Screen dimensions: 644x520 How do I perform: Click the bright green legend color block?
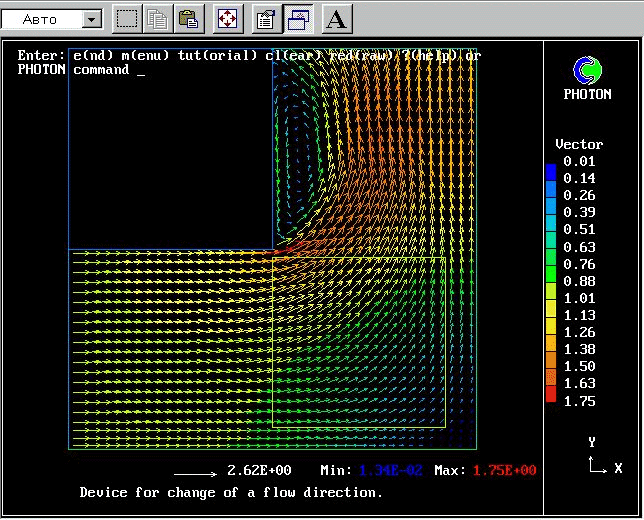click(x=551, y=274)
